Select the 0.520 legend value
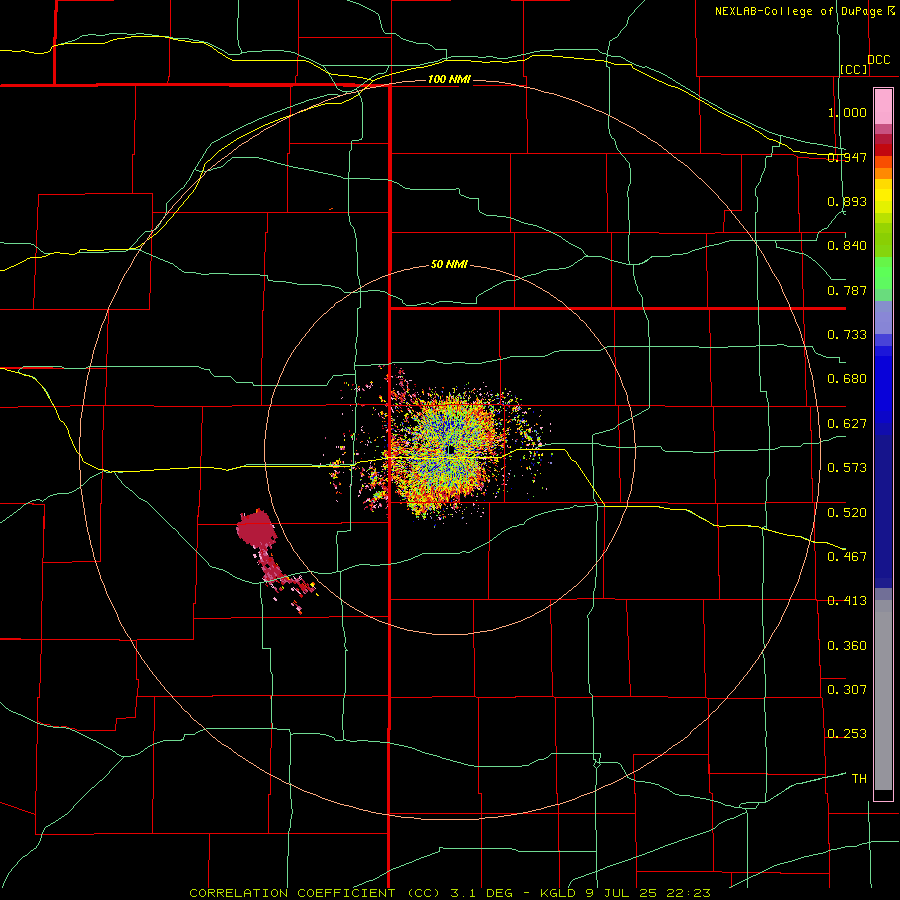 pos(847,512)
